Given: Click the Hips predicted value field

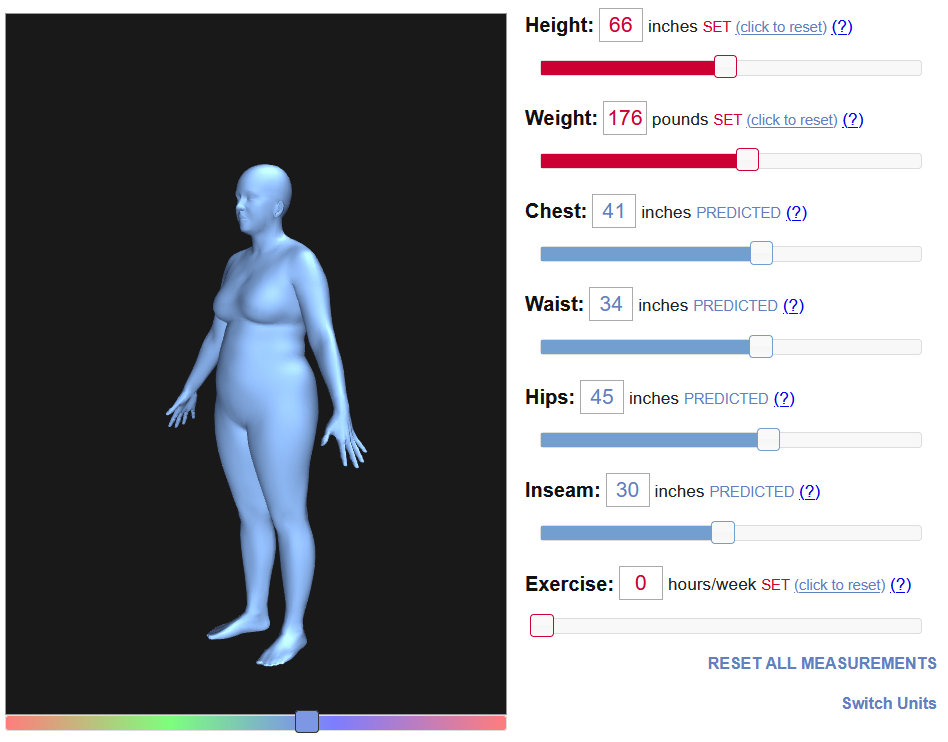Looking at the screenshot, I should [x=602, y=397].
